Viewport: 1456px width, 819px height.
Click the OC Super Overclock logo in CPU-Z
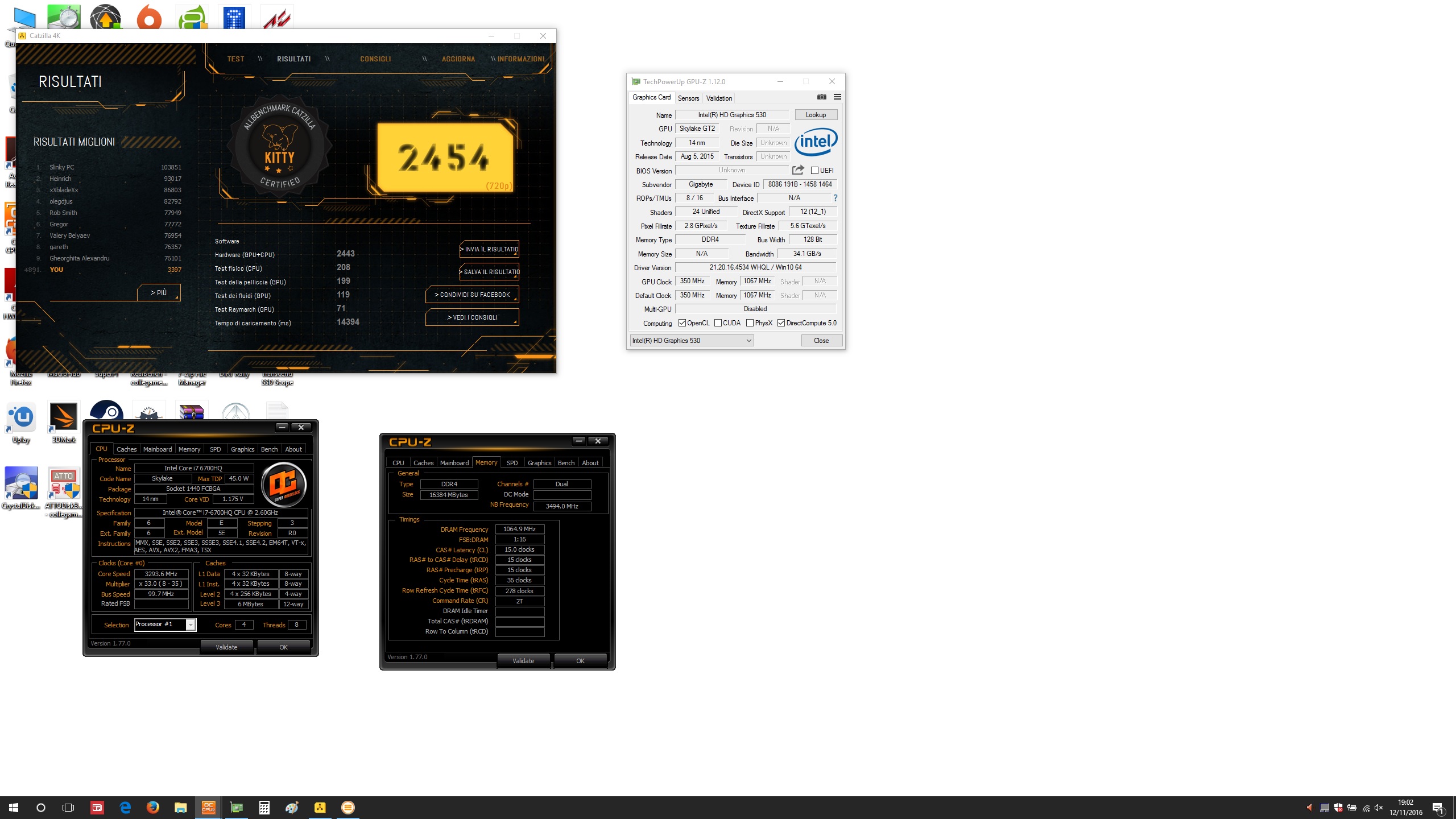pos(284,485)
